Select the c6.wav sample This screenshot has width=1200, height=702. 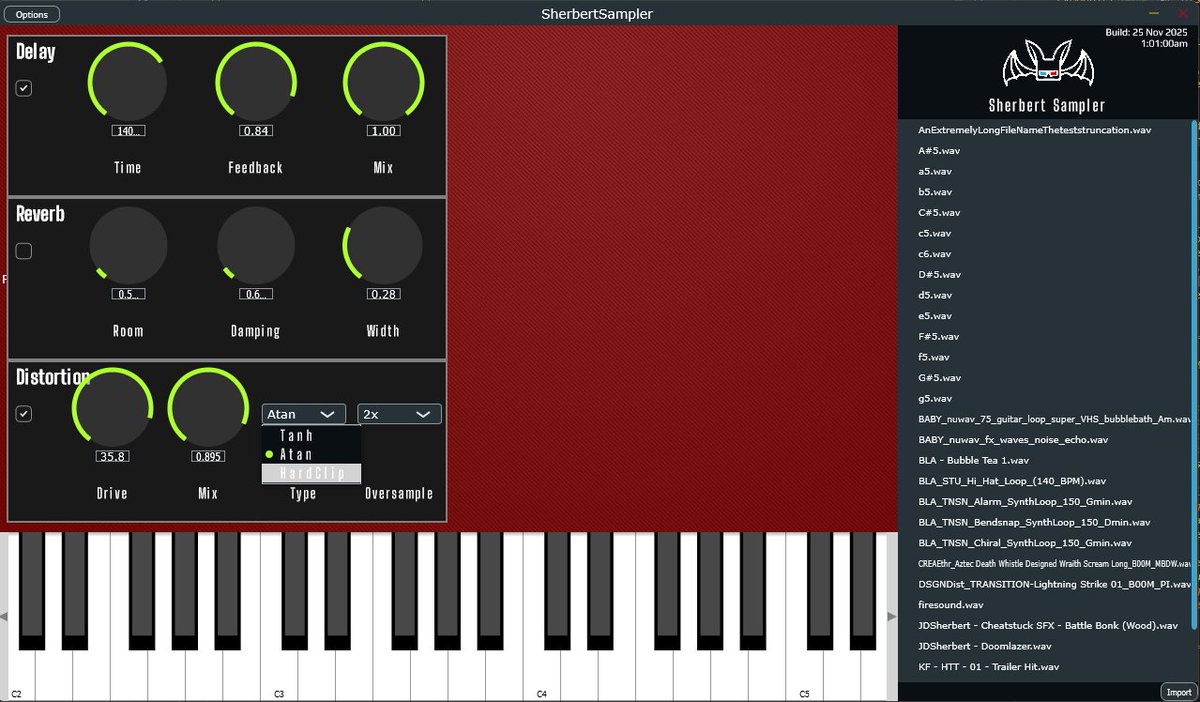(1045, 254)
